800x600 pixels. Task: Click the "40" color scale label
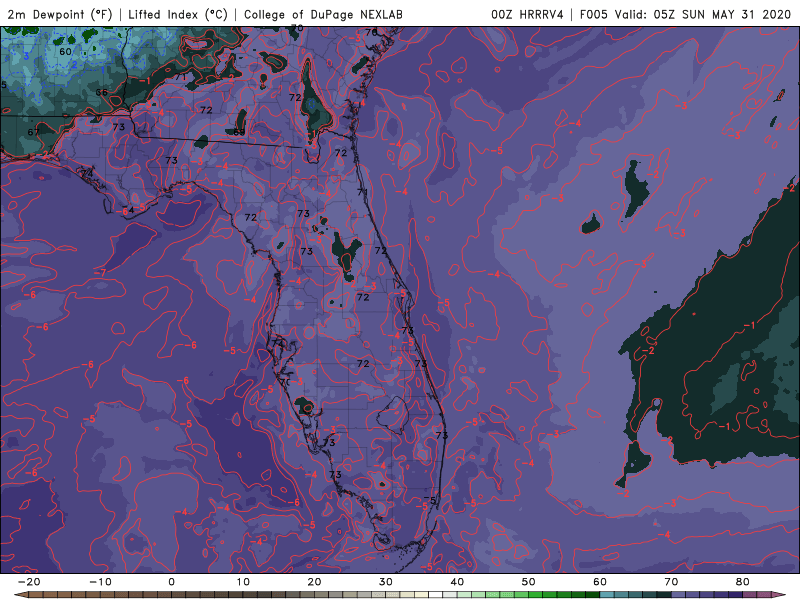[457, 582]
